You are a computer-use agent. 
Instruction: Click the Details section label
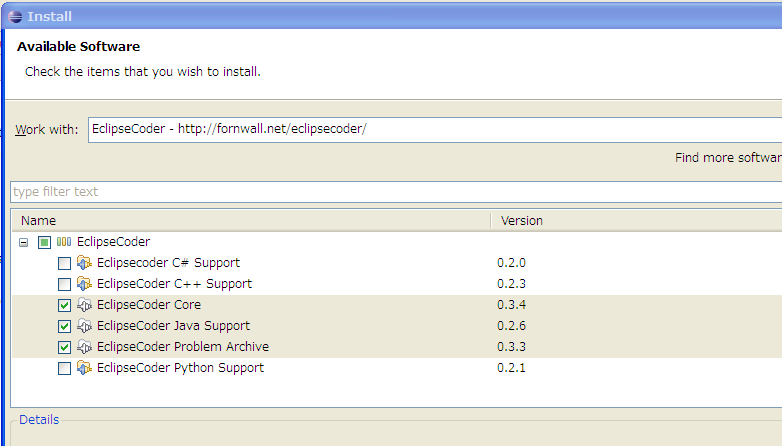click(x=39, y=420)
